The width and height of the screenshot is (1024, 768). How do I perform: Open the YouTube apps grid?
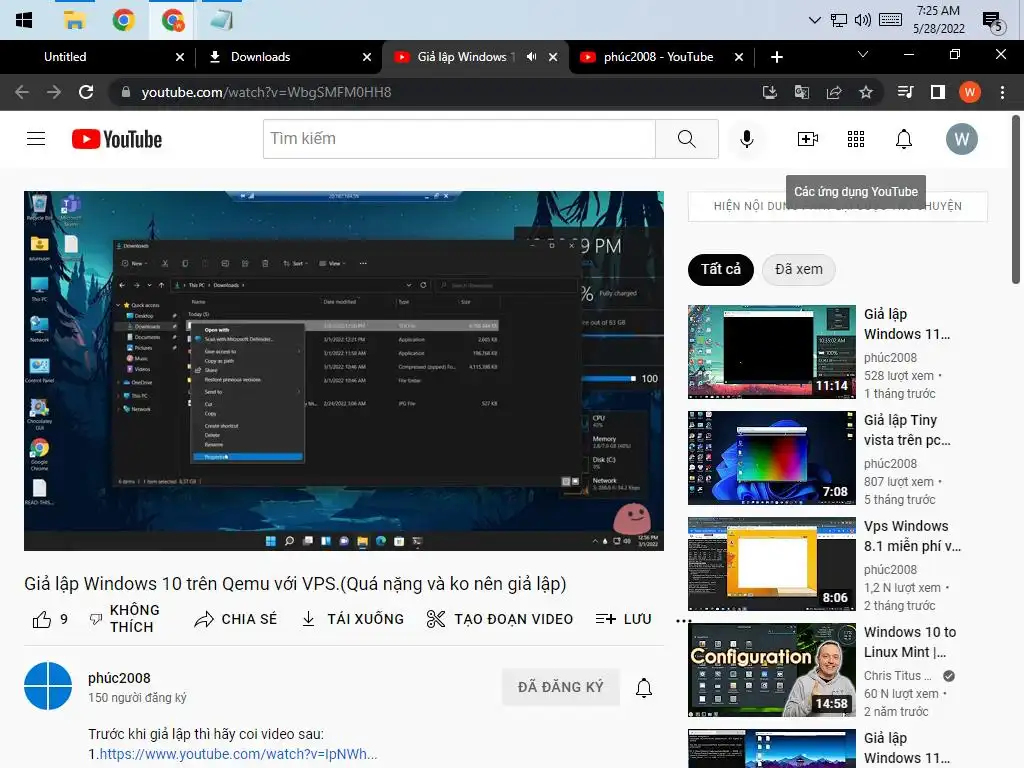pyautogui.click(x=856, y=138)
